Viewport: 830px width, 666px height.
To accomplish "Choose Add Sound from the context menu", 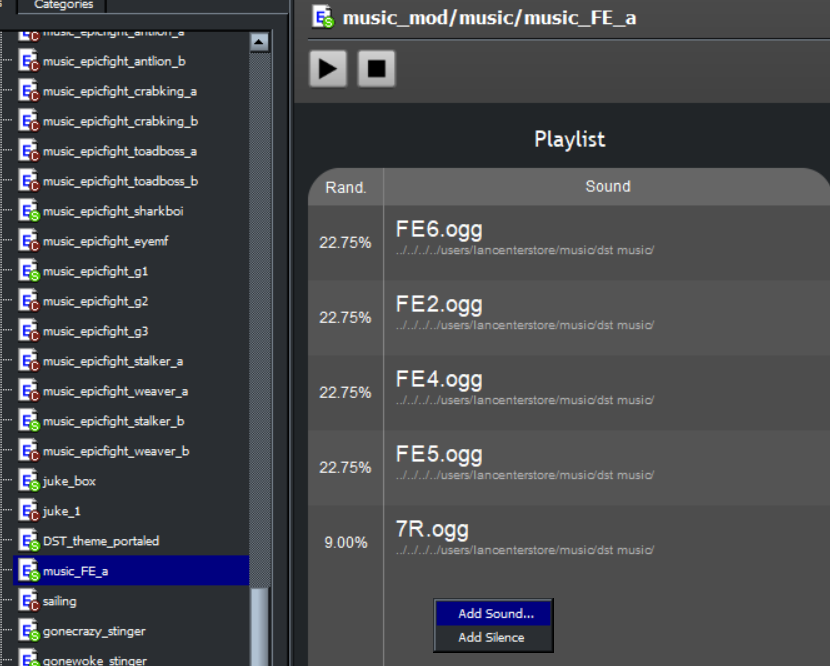I will tap(493, 614).
